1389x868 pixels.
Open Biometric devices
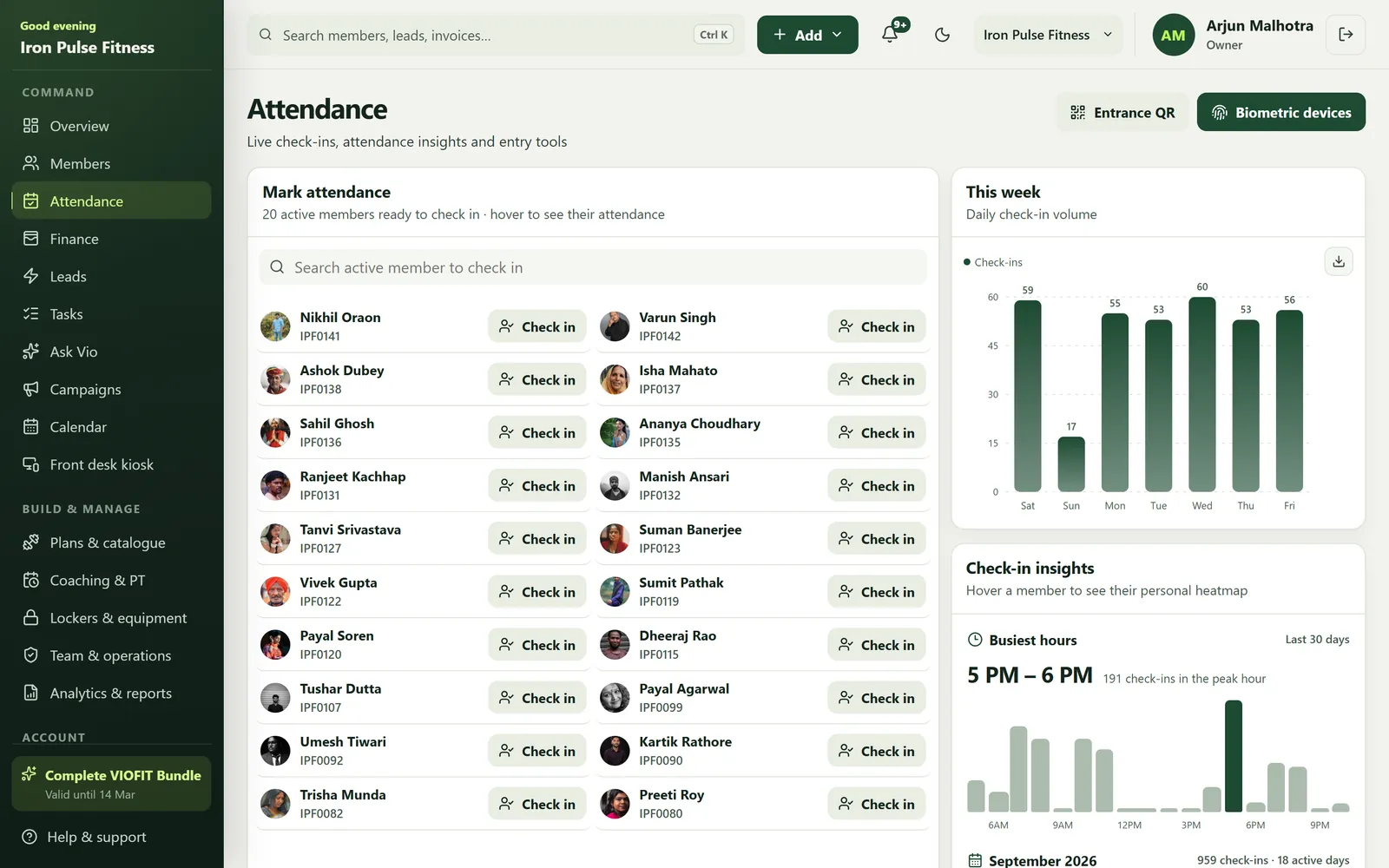coord(1280,113)
